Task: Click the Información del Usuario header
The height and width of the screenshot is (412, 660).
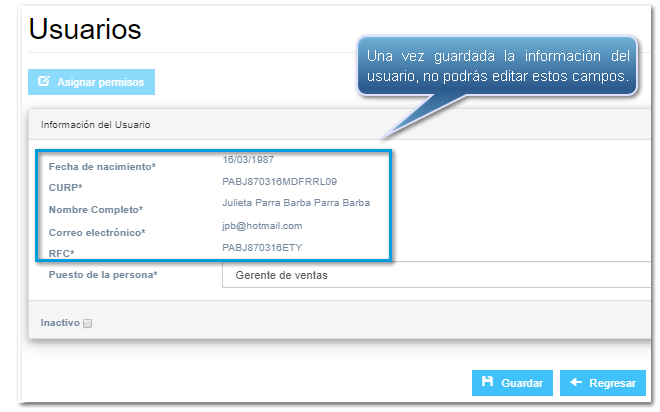Action: (x=96, y=125)
